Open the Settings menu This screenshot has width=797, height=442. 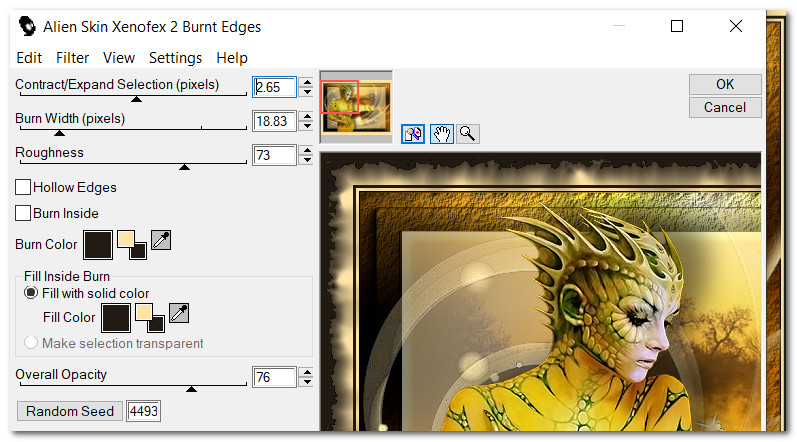(175, 58)
